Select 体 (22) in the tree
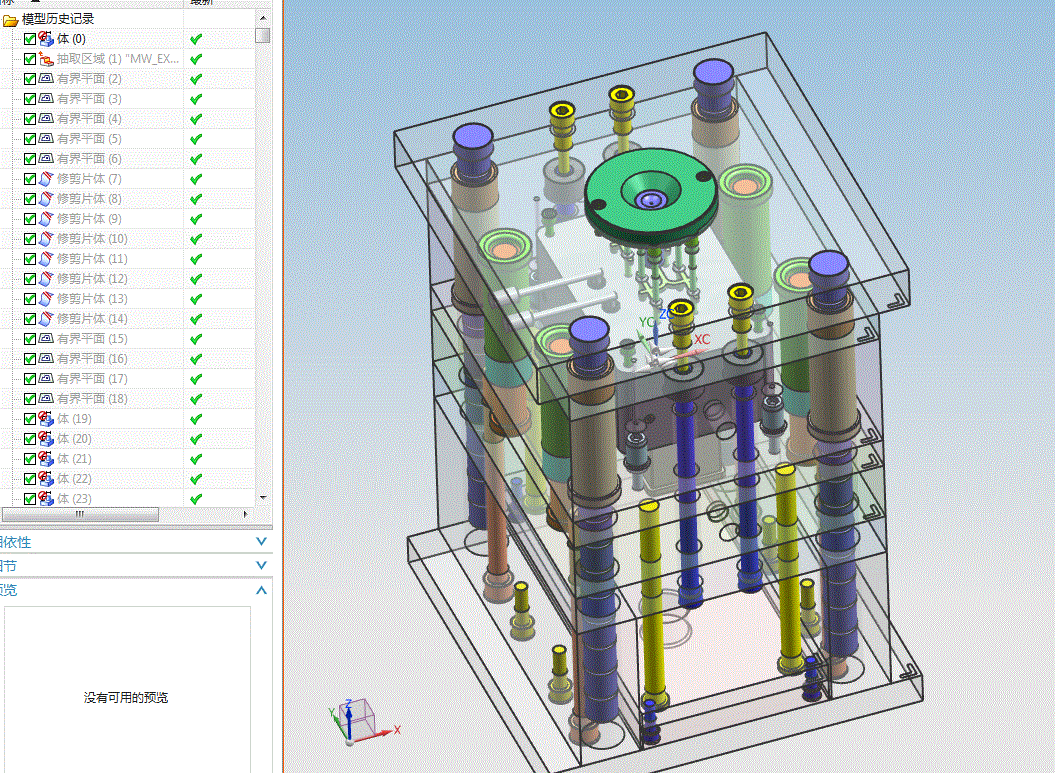This screenshot has height=773, width=1055. pos(74,479)
